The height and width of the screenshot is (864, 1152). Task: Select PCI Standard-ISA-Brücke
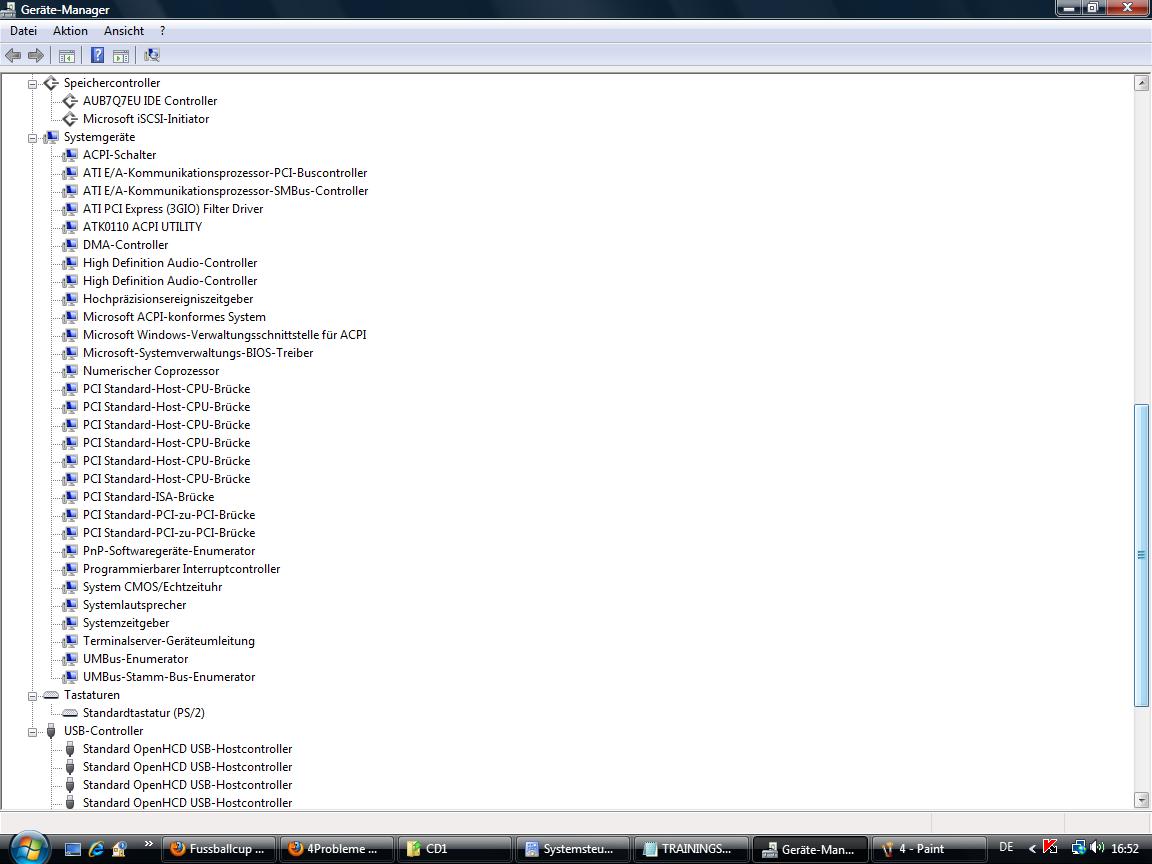(x=148, y=497)
